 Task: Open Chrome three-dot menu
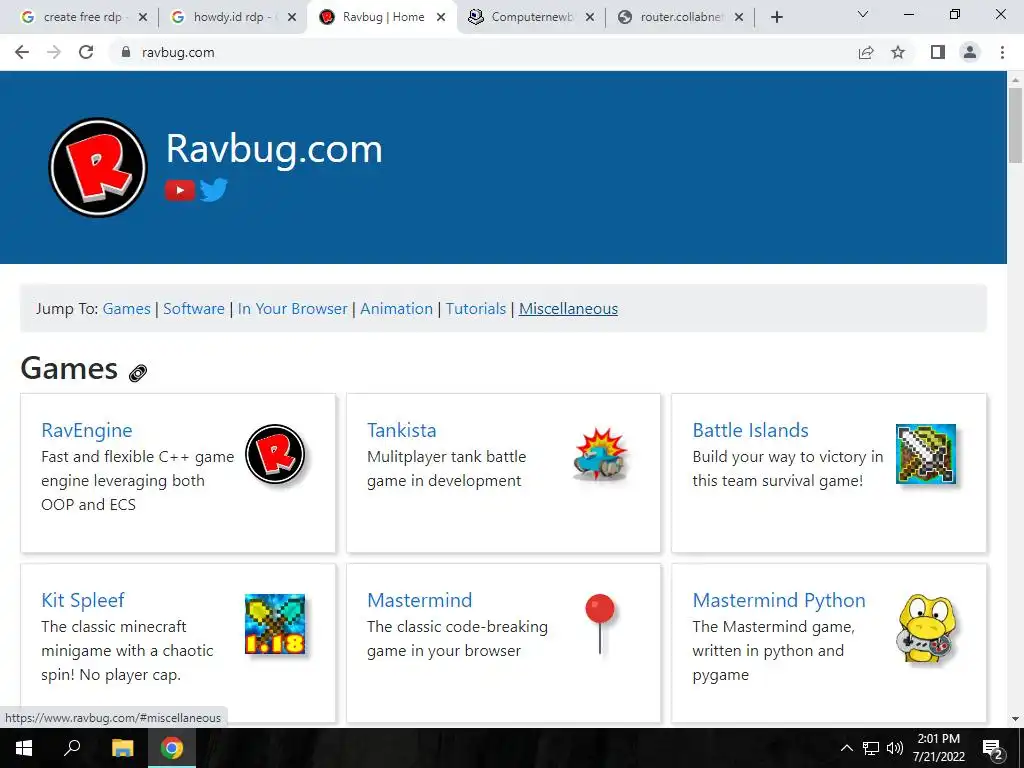(x=1002, y=52)
